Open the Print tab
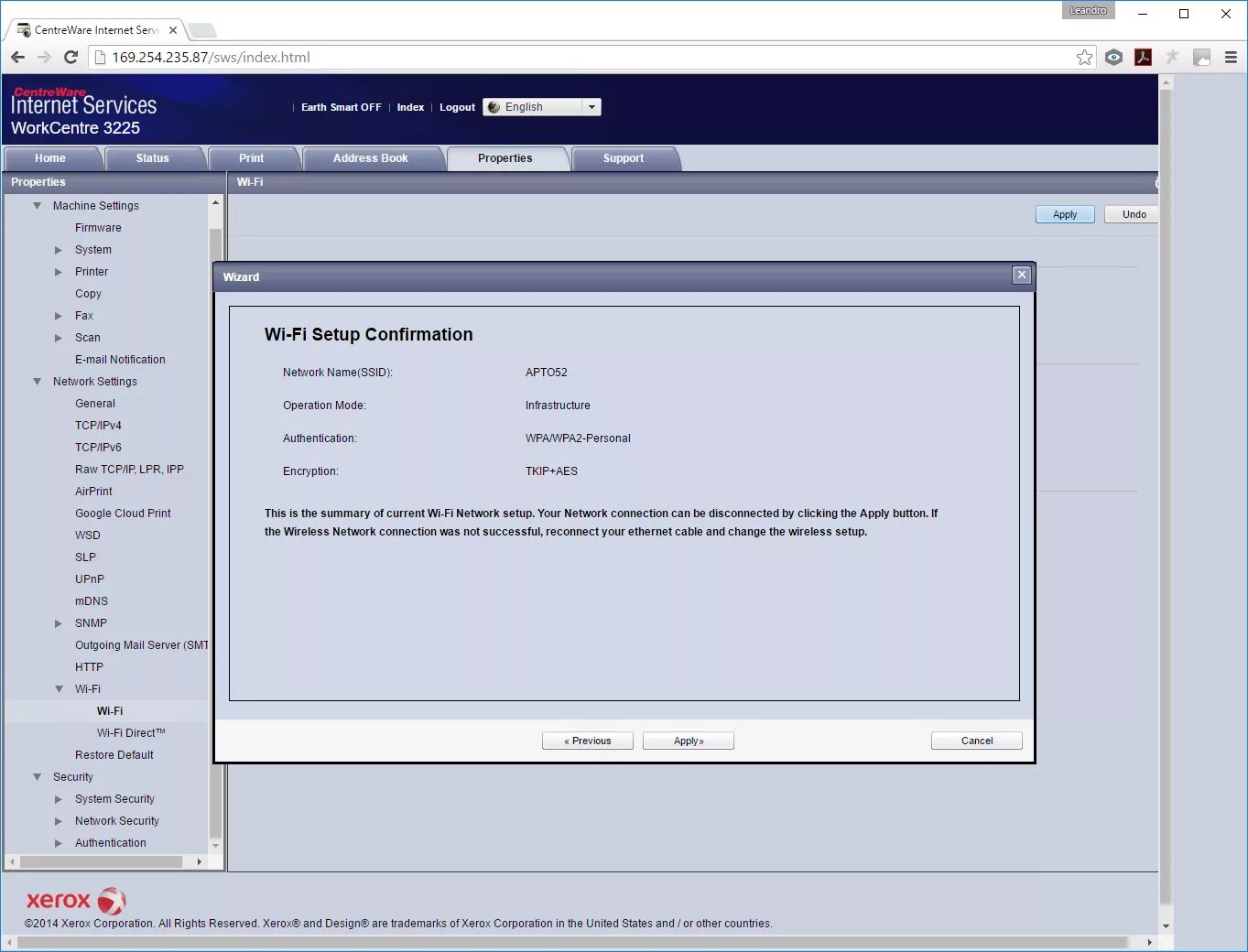Screen dimensions: 1248x952 point(252,158)
